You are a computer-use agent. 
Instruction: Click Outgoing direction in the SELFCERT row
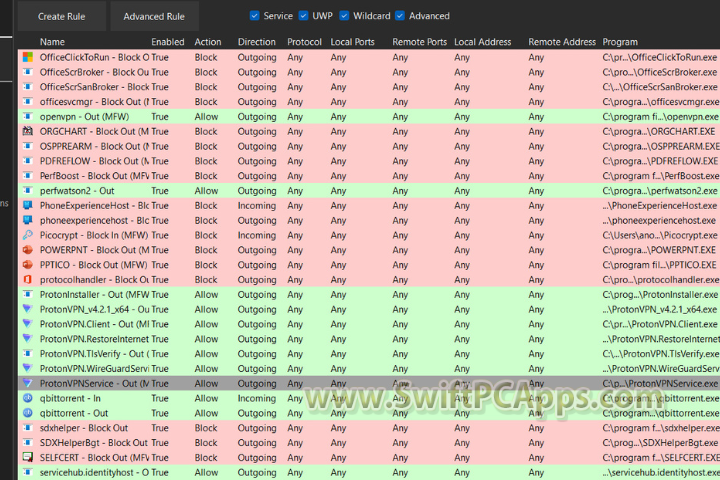[257, 457]
